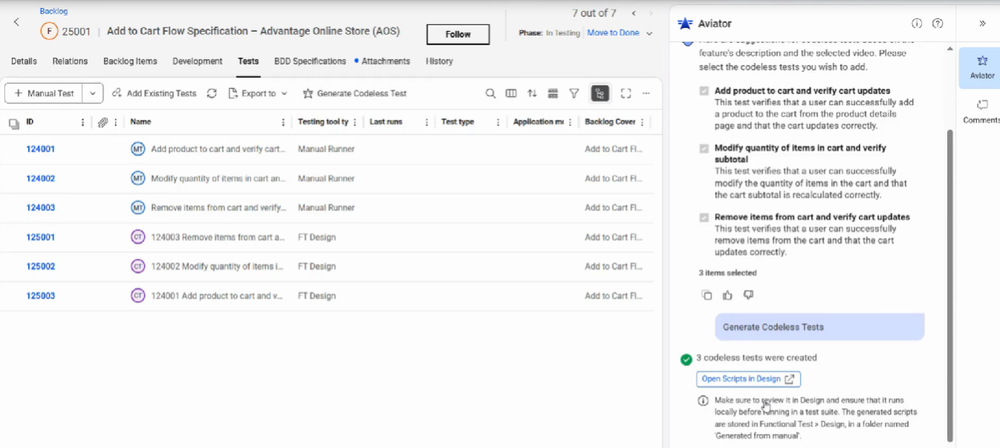Open Aviator in side panel
This screenshot has width=1000, height=448.
pos(982,67)
